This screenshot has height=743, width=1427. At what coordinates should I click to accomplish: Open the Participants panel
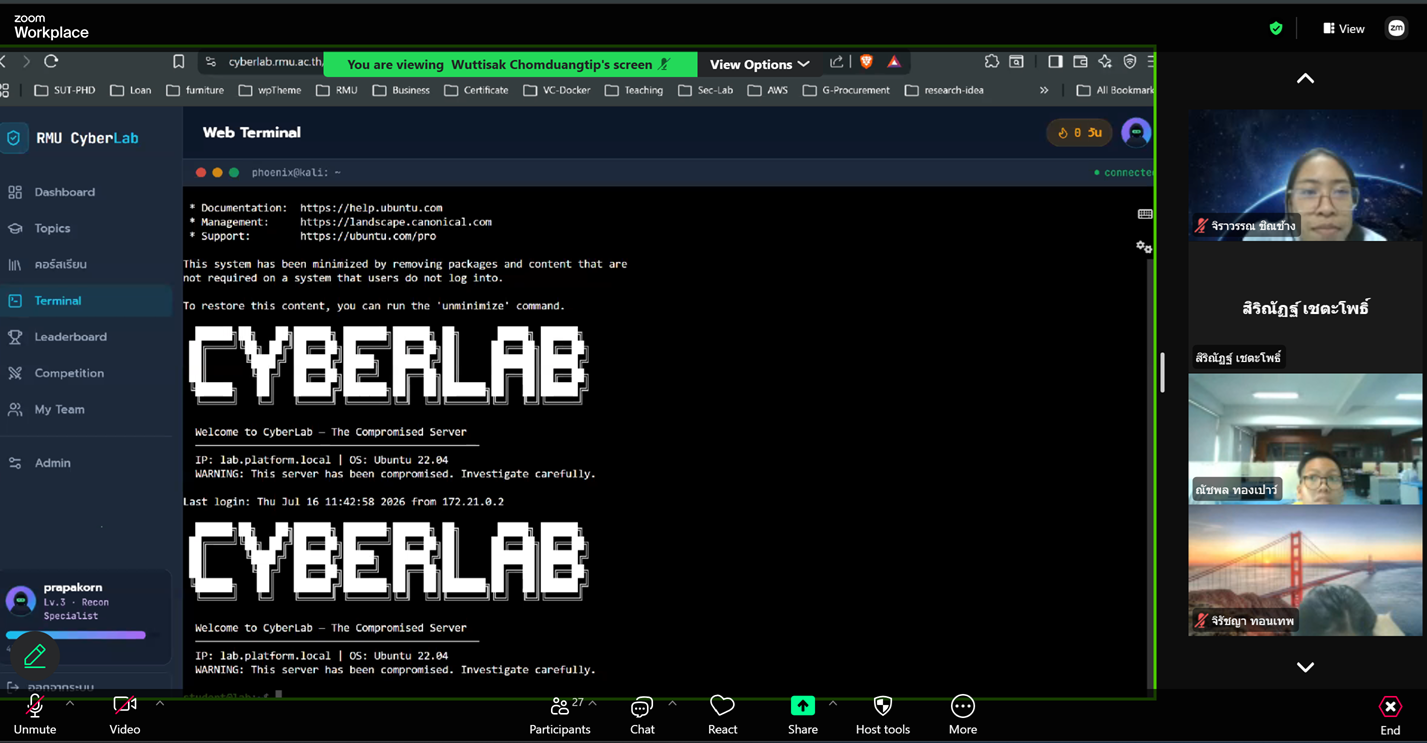tap(560, 714)
